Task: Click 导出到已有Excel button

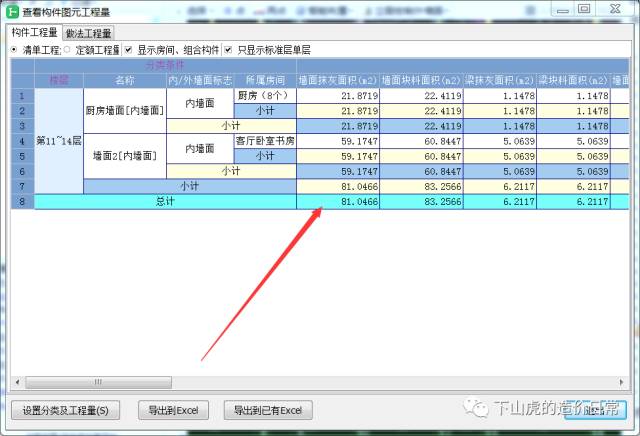Action: coord(268,410)
